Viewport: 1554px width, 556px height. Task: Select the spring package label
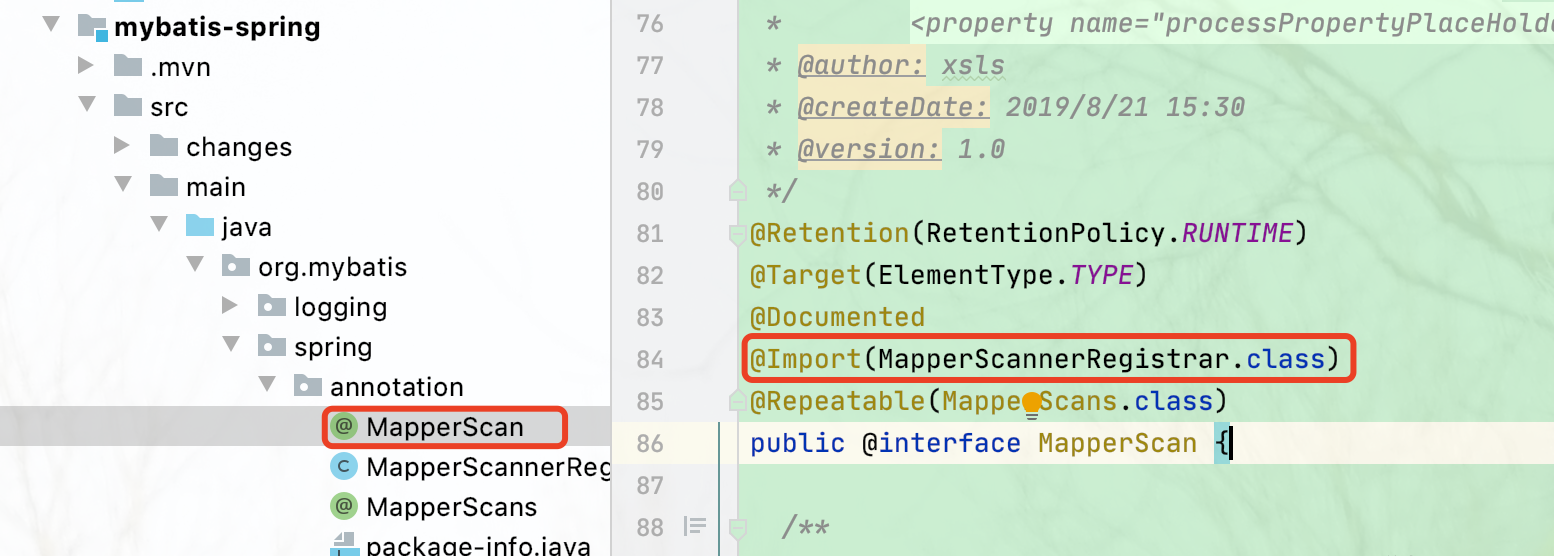coord(333,347)
